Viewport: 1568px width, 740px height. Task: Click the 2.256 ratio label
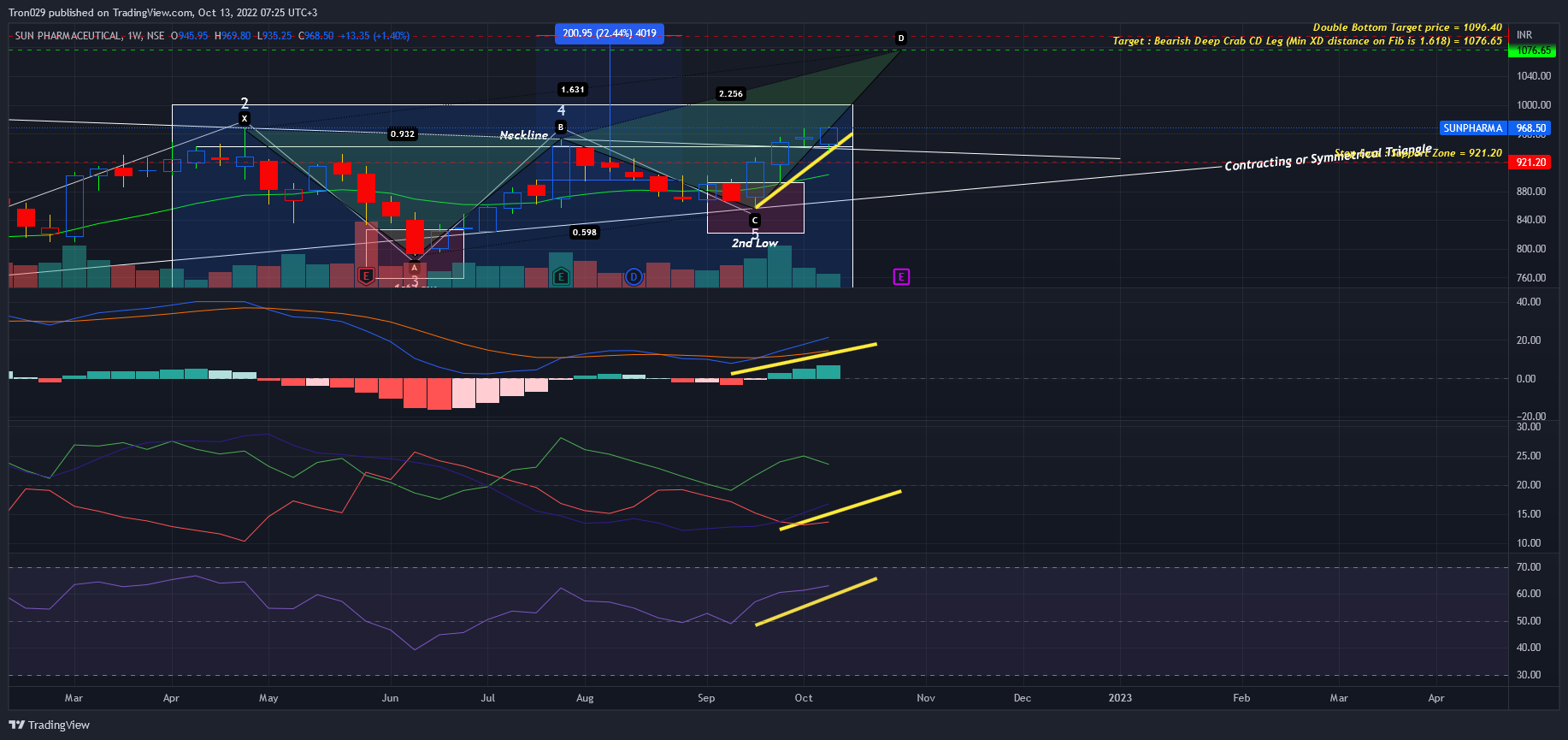click(731, 93)
